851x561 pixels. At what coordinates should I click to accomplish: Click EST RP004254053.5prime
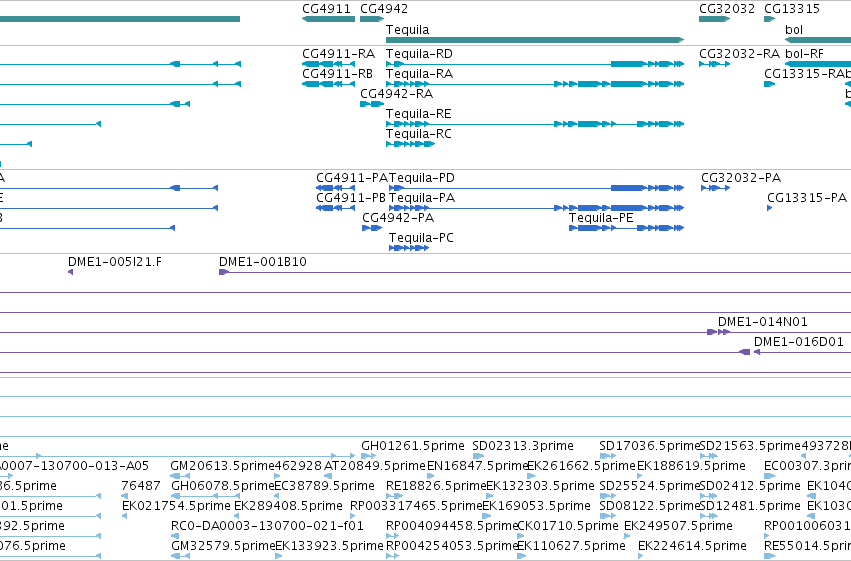click(x=452, y=546)
